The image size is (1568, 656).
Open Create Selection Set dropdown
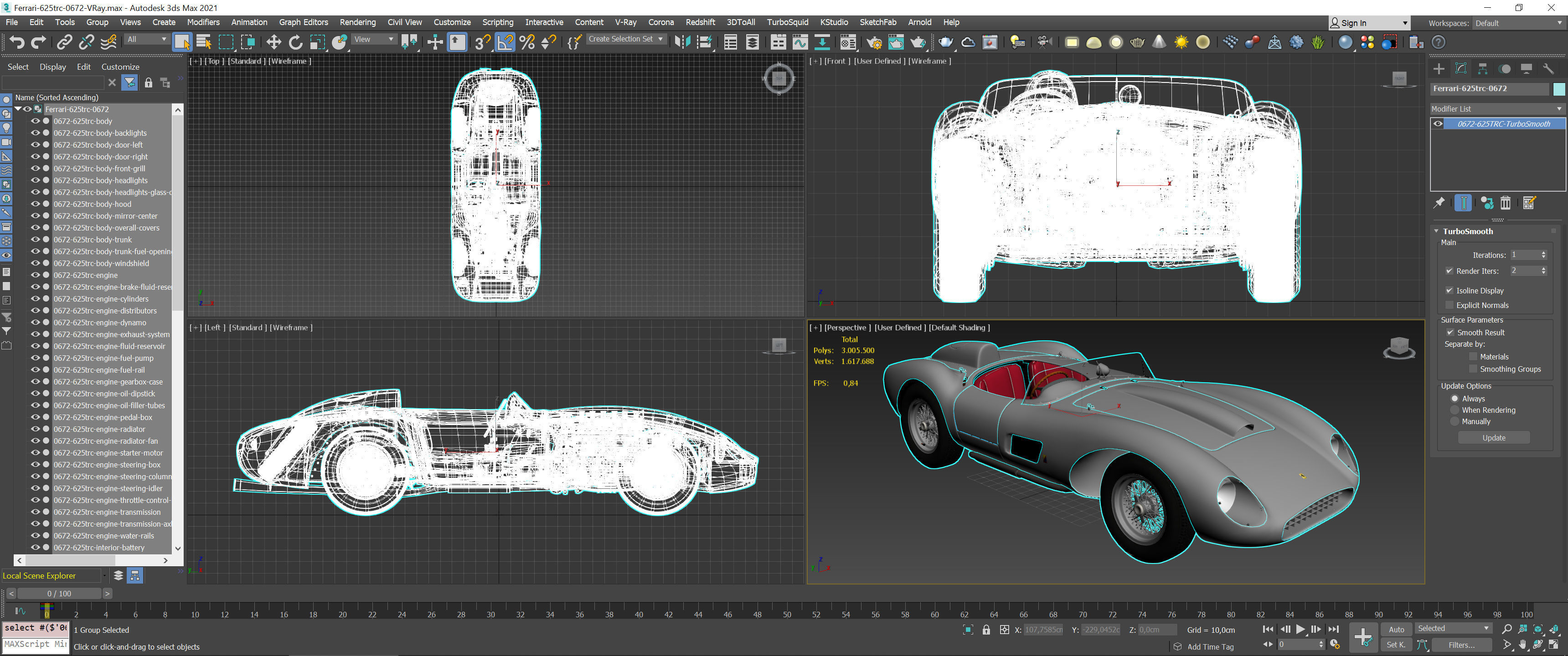pyautogui.click(x=626, y=39)
